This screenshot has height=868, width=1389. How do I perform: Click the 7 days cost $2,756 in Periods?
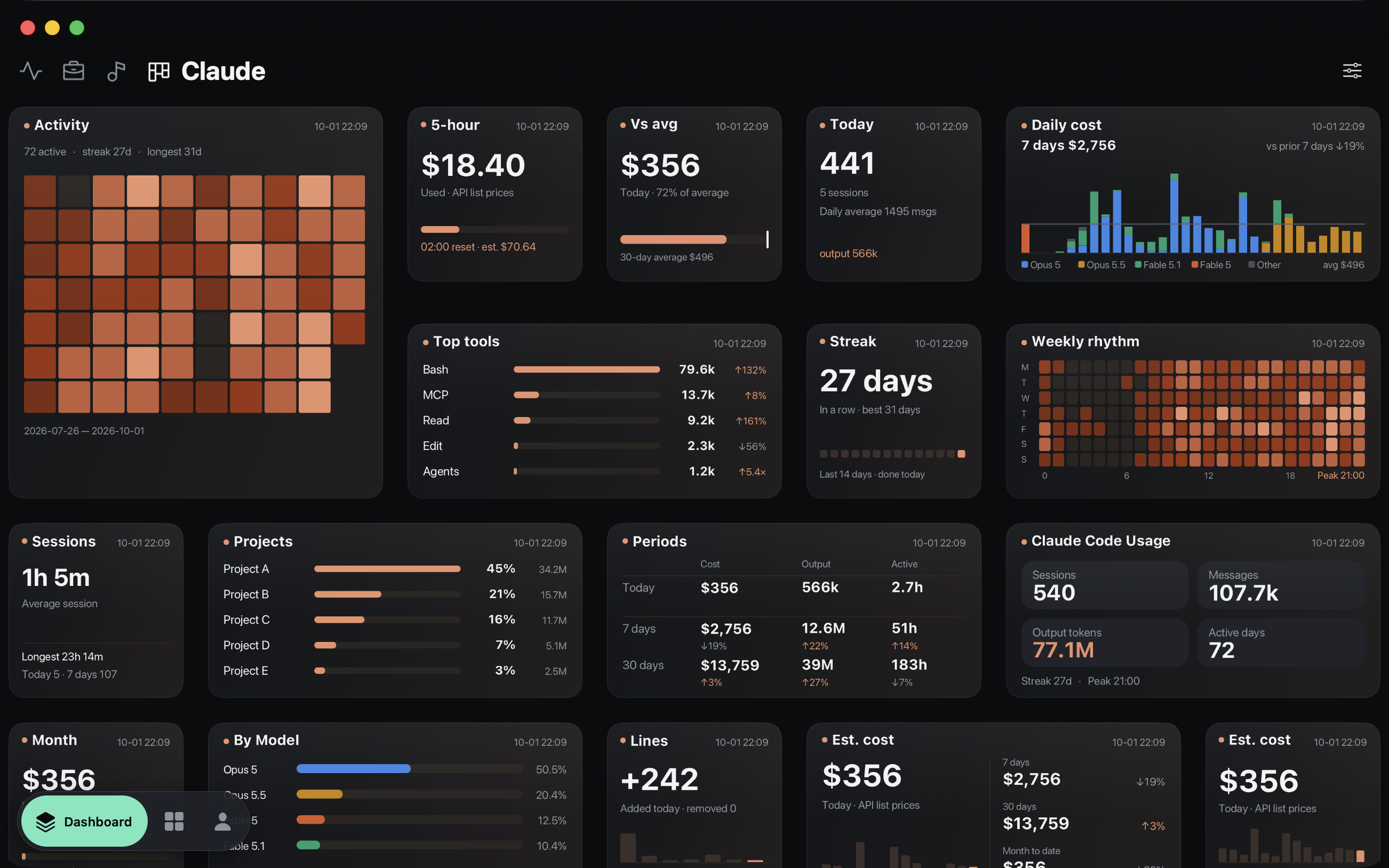point(725,629)
